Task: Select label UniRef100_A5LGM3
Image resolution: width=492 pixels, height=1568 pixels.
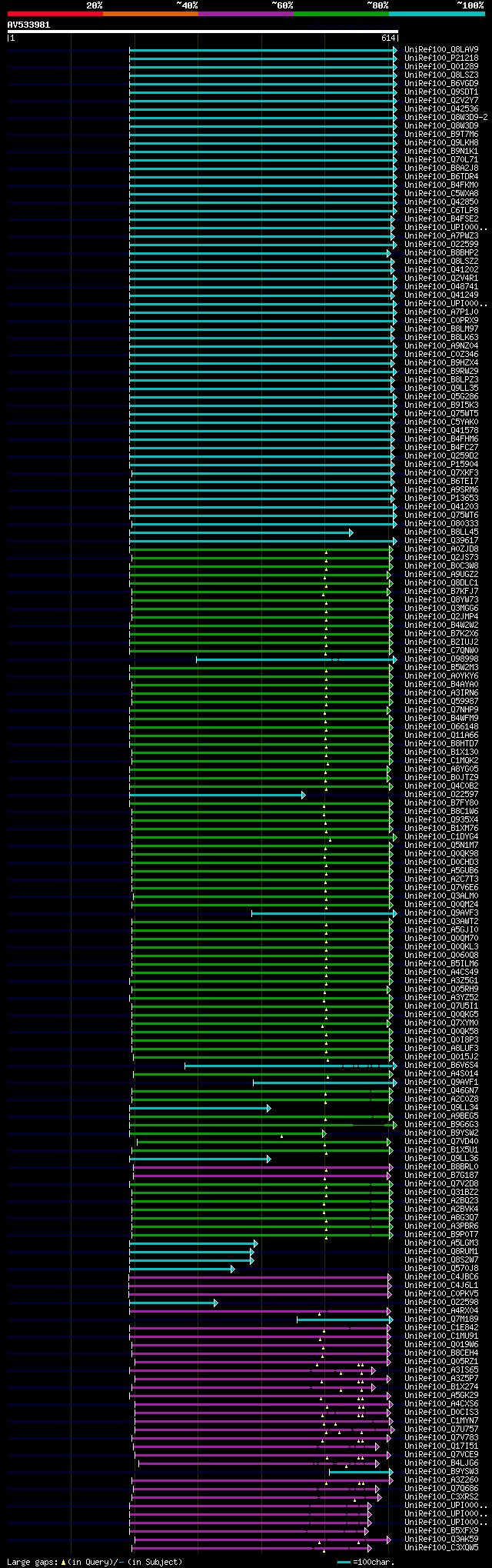Action: point(441,1243)
